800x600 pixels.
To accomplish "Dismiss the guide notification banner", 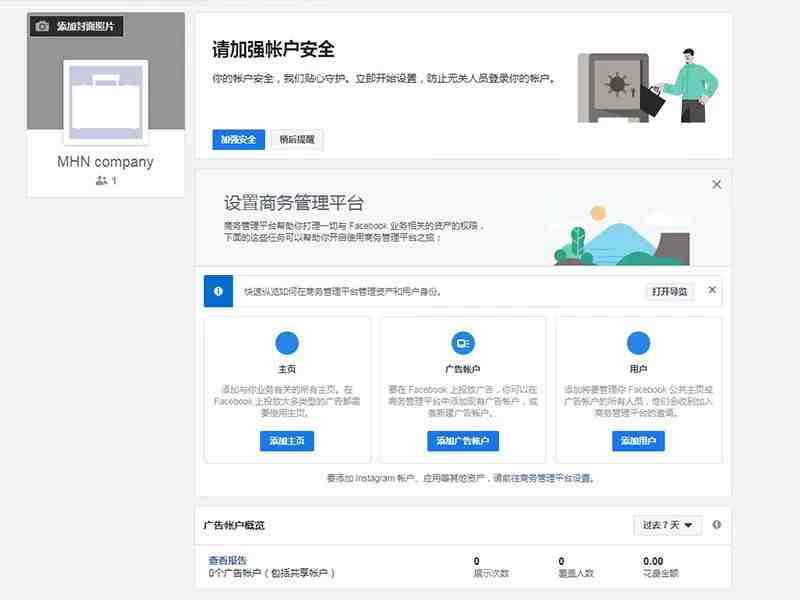I will [x=712, y=290].
